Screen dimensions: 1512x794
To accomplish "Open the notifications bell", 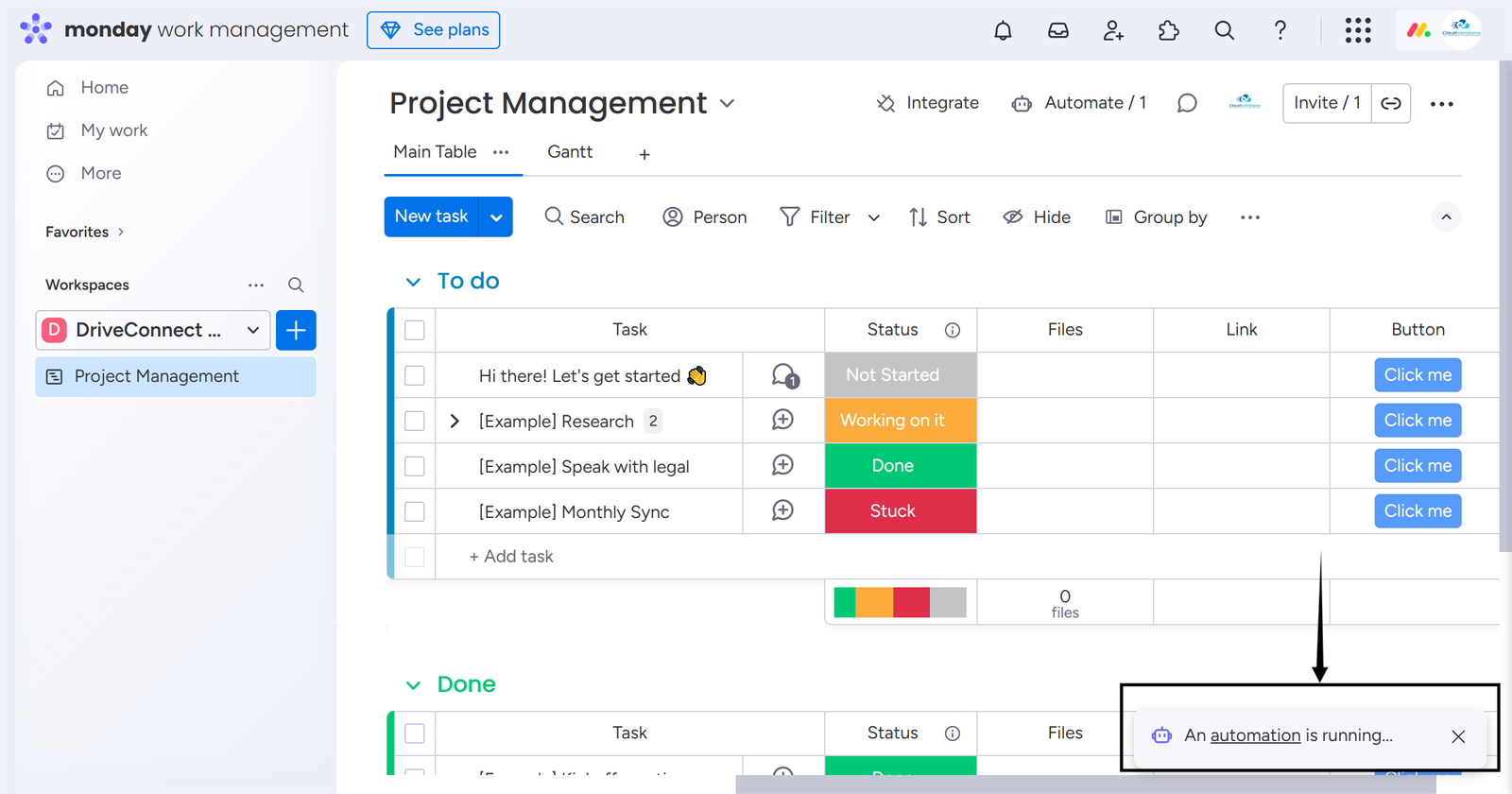I will (x=1003, y=30).
